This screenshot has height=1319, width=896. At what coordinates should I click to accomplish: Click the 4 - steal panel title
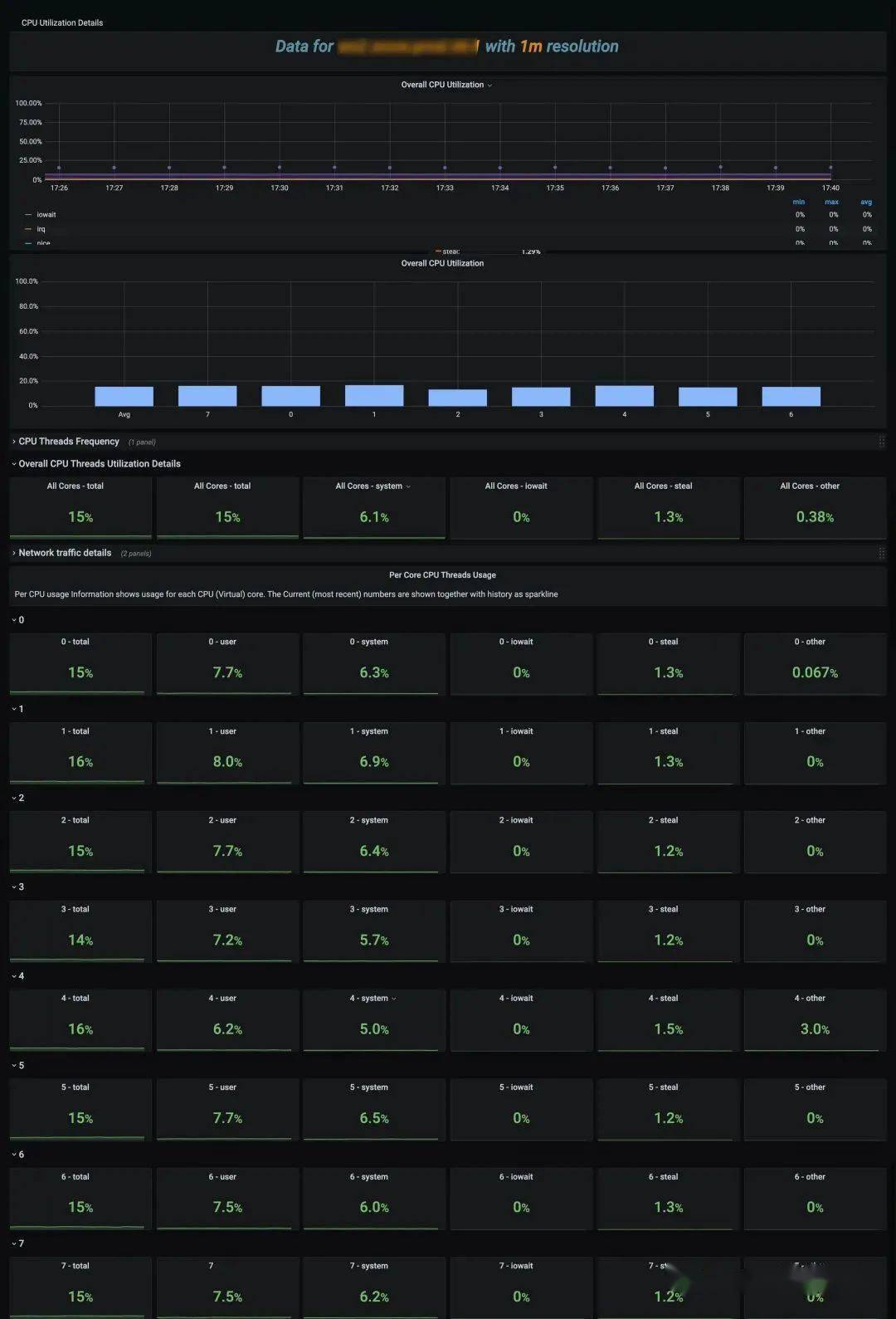pyautogui.click(x=663, y=999)
